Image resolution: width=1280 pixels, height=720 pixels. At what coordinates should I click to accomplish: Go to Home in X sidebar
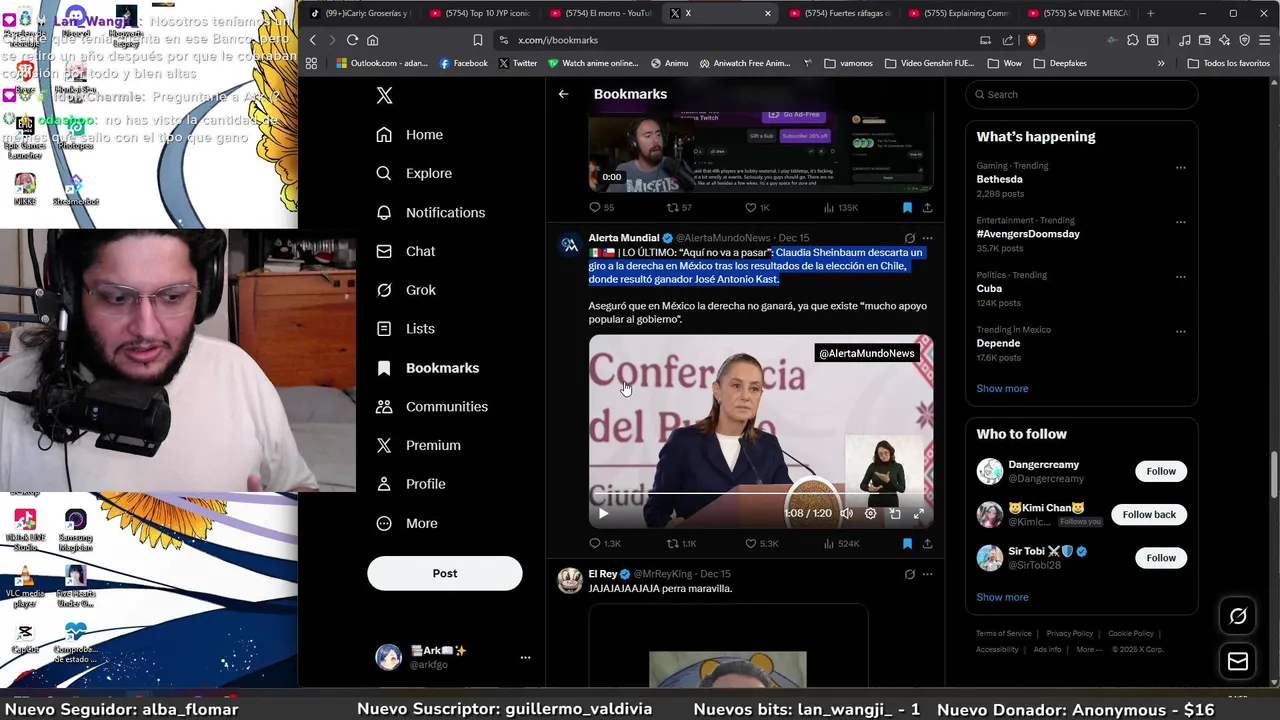[x=410, y=135]
